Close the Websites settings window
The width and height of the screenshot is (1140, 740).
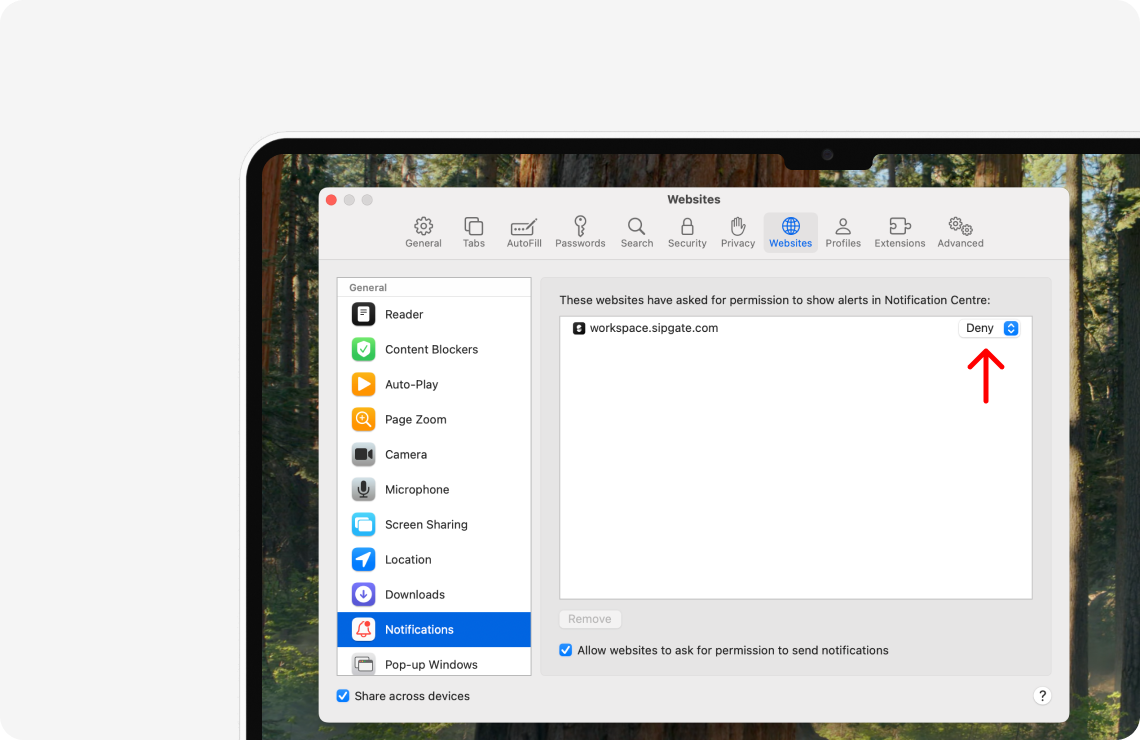tap(332, 200)
